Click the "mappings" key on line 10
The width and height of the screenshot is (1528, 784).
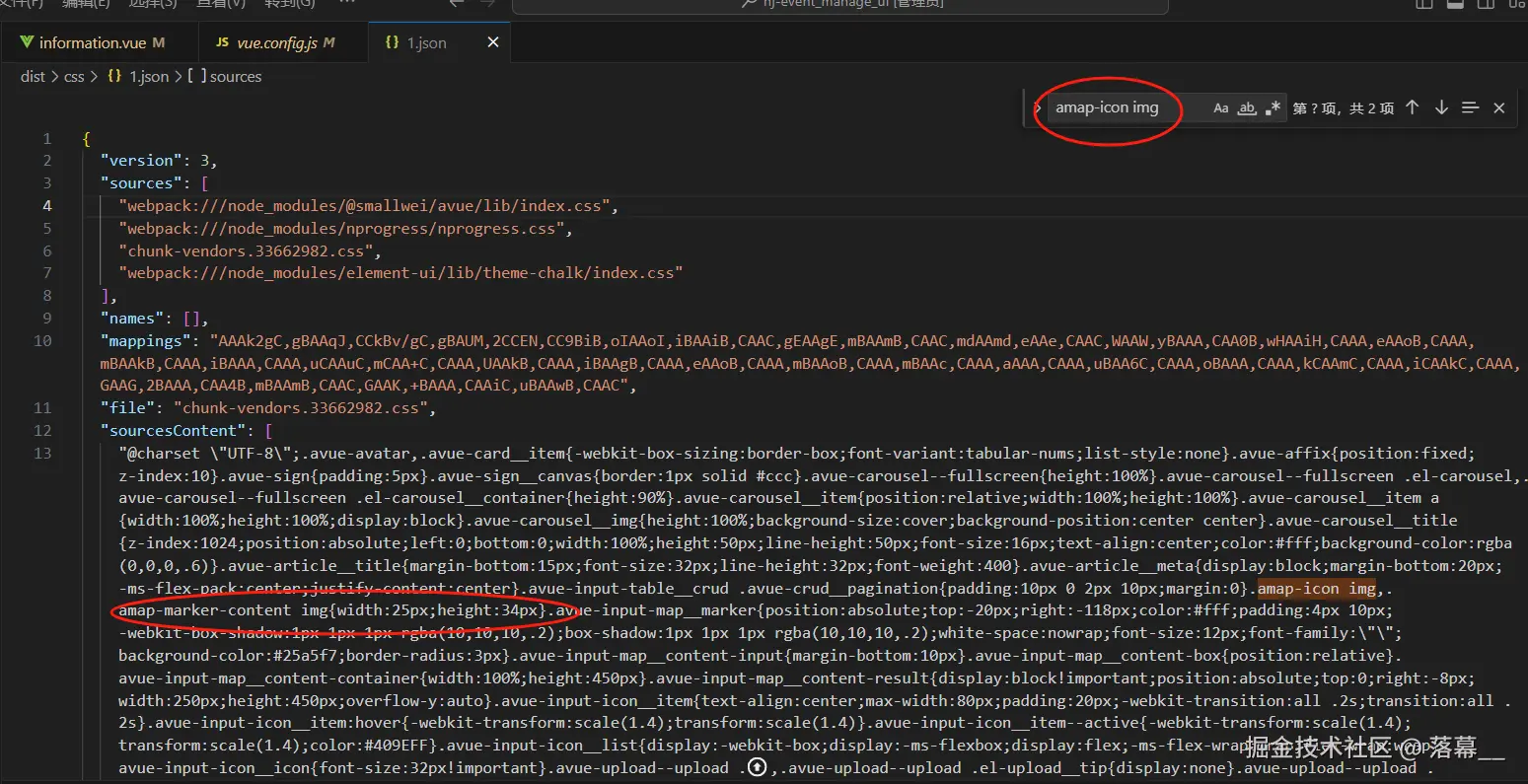[x=146, y=340]
